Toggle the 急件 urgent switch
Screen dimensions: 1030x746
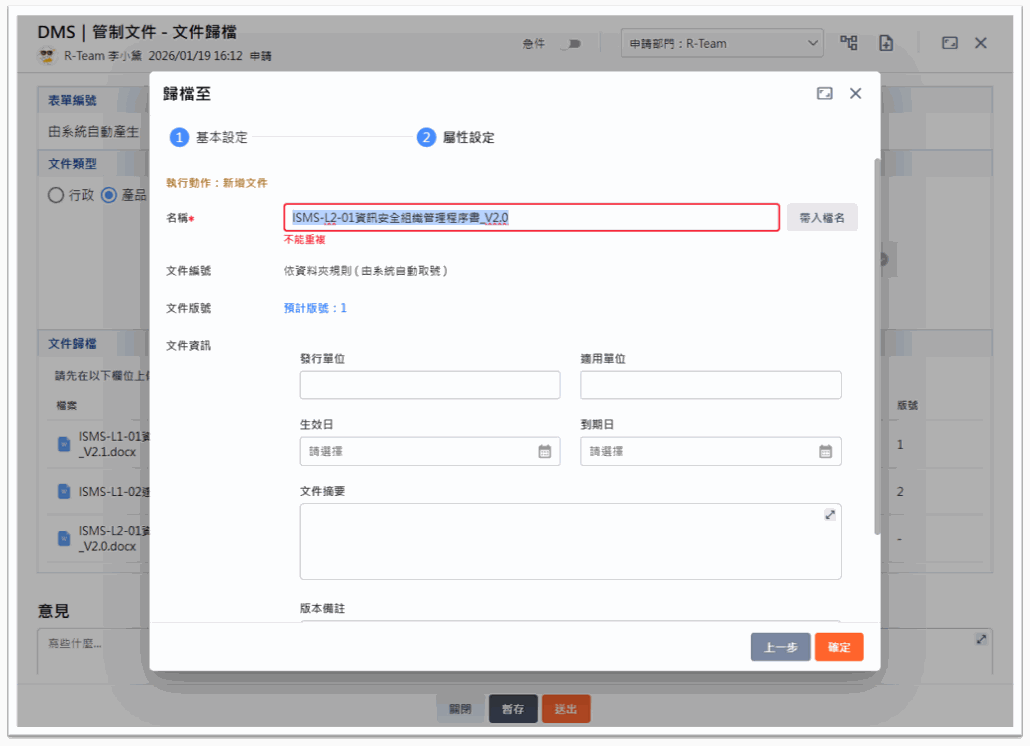tap(570, 44)
